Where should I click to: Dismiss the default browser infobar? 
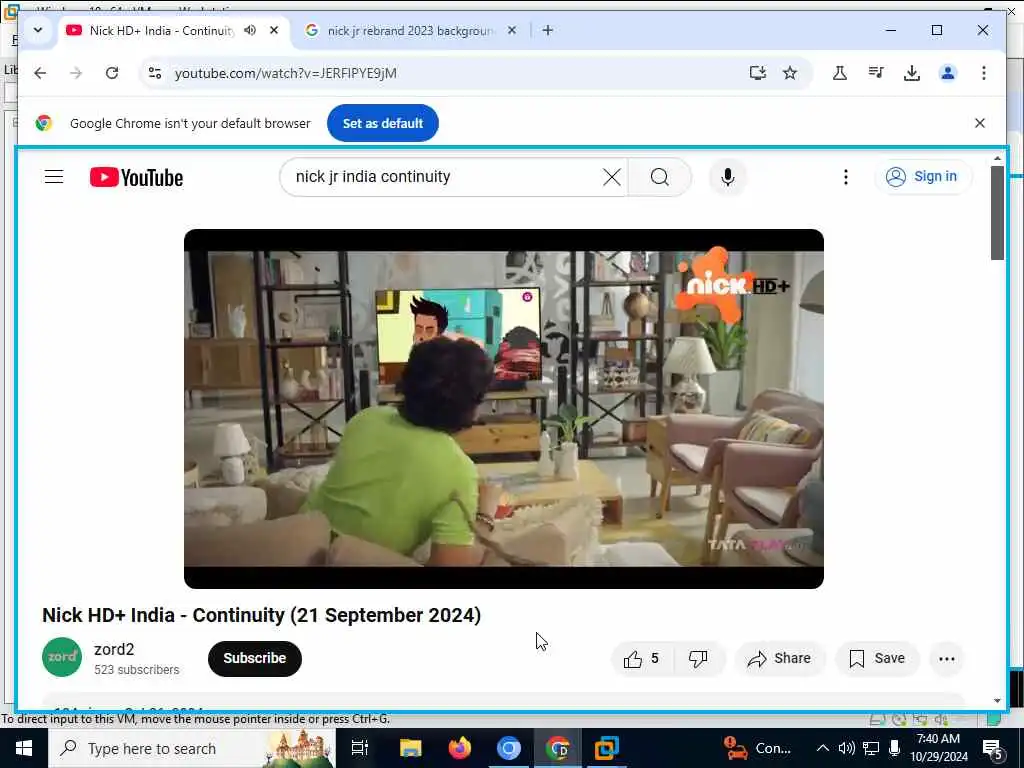[980, 123]
